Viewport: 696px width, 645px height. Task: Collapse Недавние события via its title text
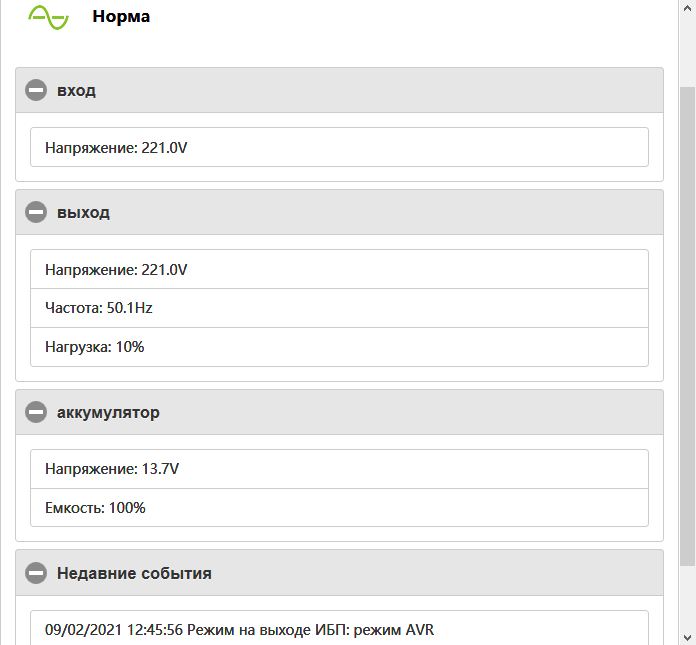134,573
